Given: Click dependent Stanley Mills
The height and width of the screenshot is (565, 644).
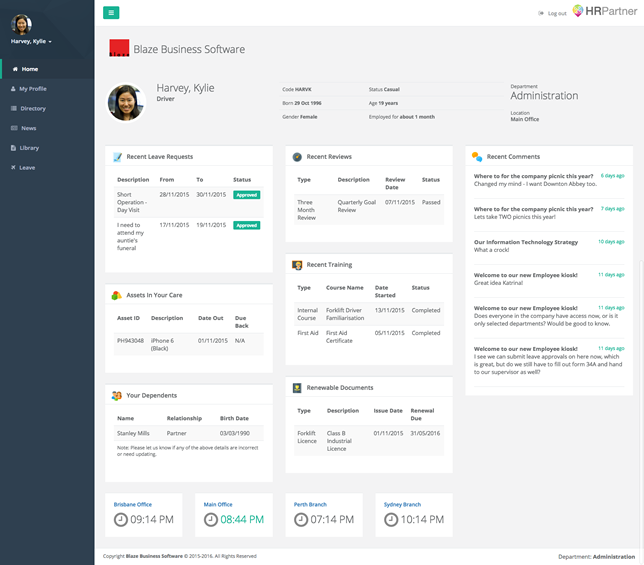Looking at the screenshot, I should tap(133, 434).
